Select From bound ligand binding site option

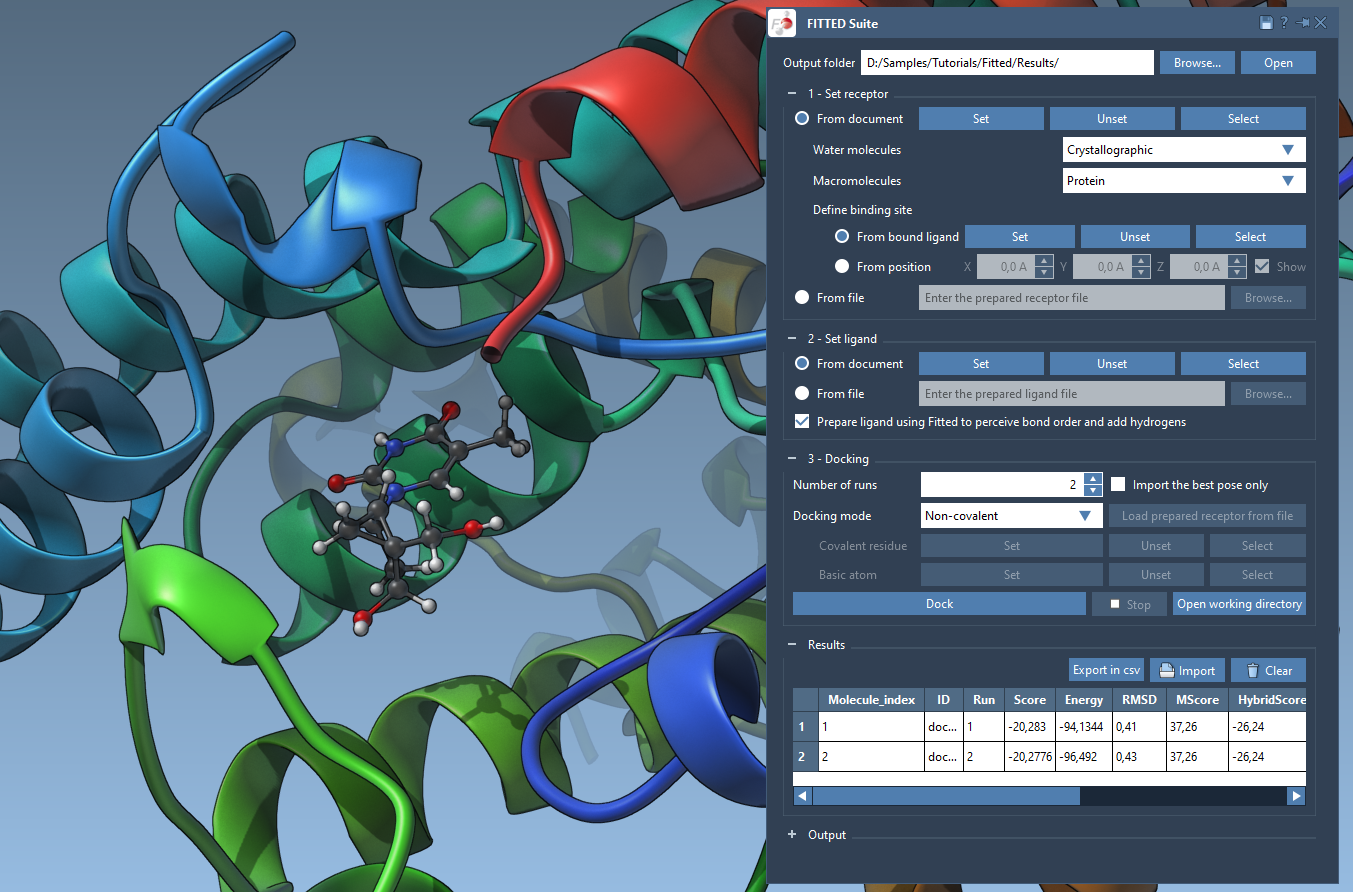(x=842, y=237)
